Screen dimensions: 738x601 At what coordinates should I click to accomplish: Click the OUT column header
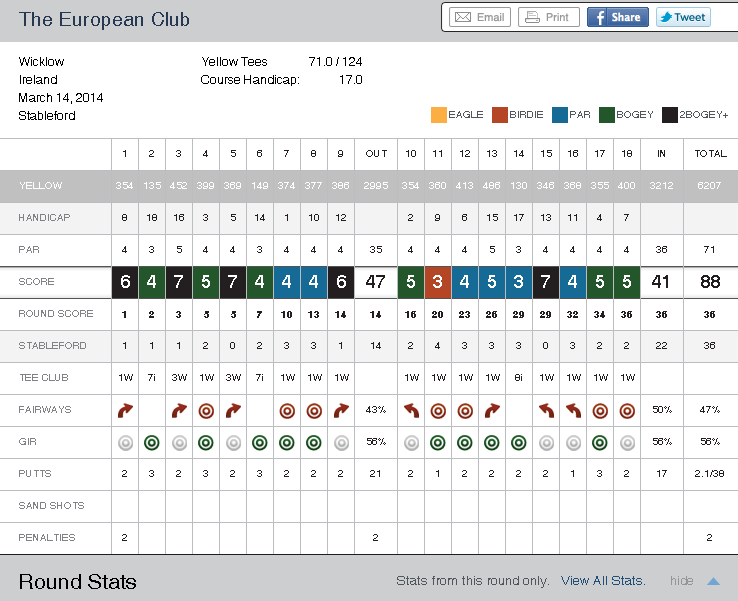coord(376,154)
